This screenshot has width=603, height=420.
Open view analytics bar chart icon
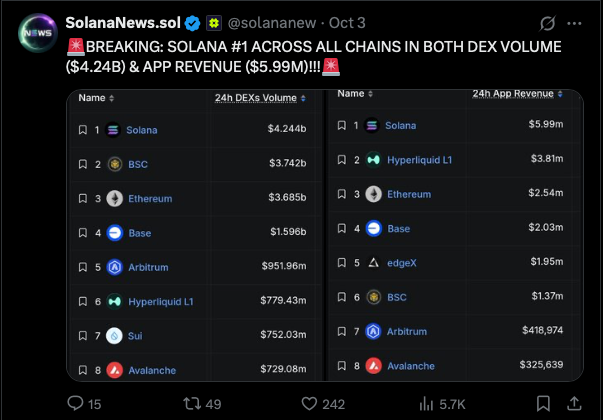pyautogui.click(x=427, y=403)
